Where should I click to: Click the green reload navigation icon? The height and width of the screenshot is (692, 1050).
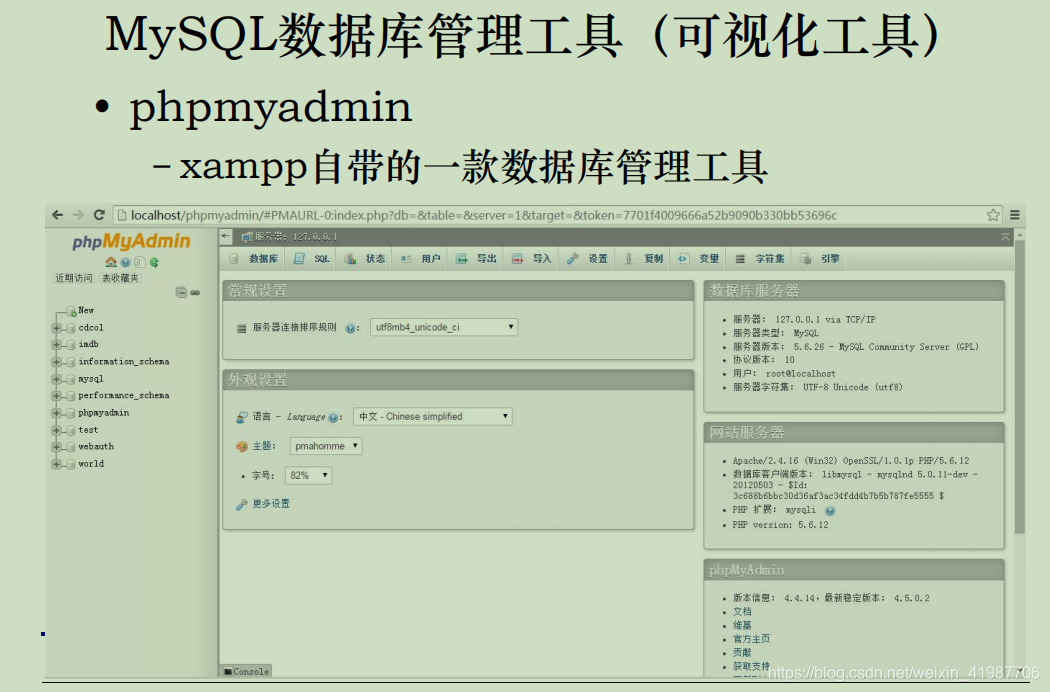[x=154, y=262]
